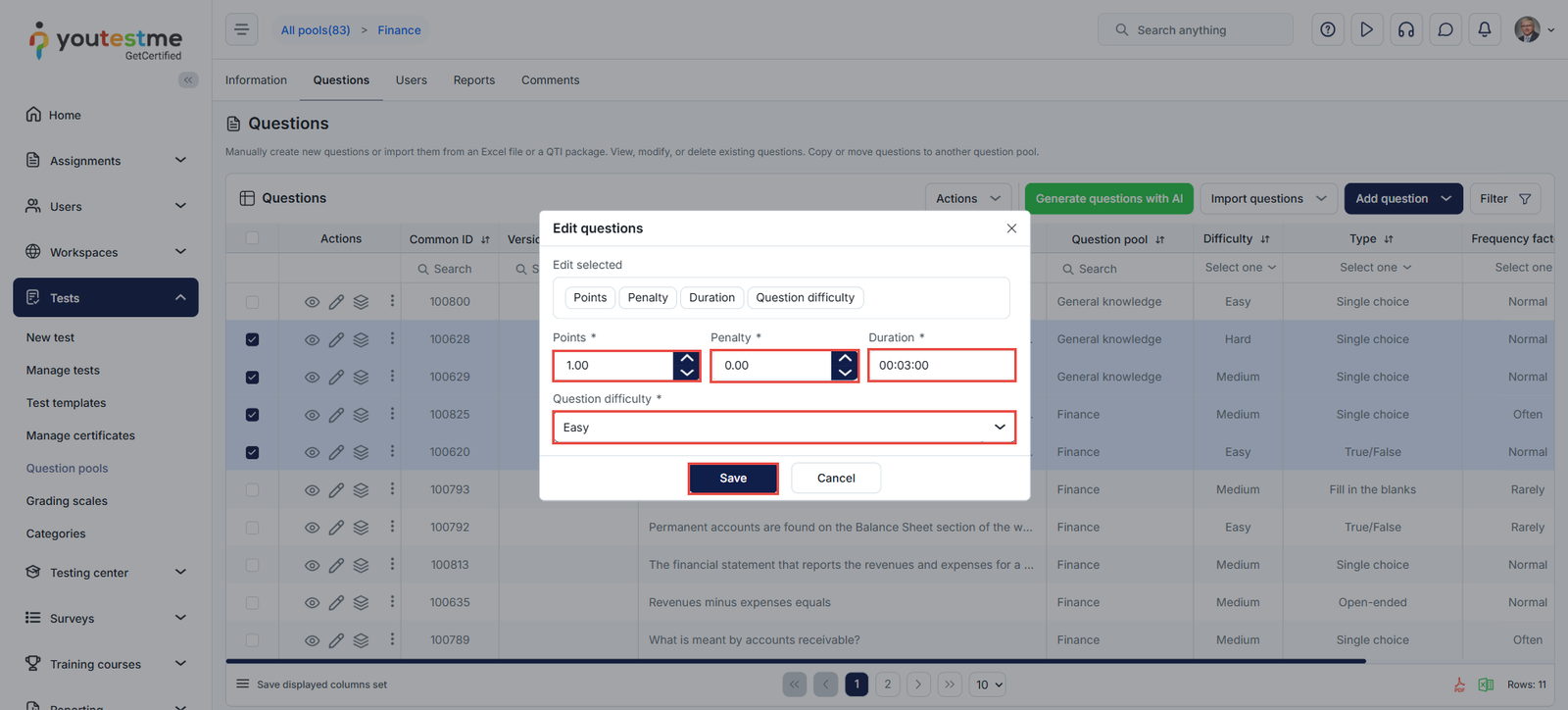Open the Add question dropdown
This screenshot has width=1568, height=710.
(x=1403, y=198)
